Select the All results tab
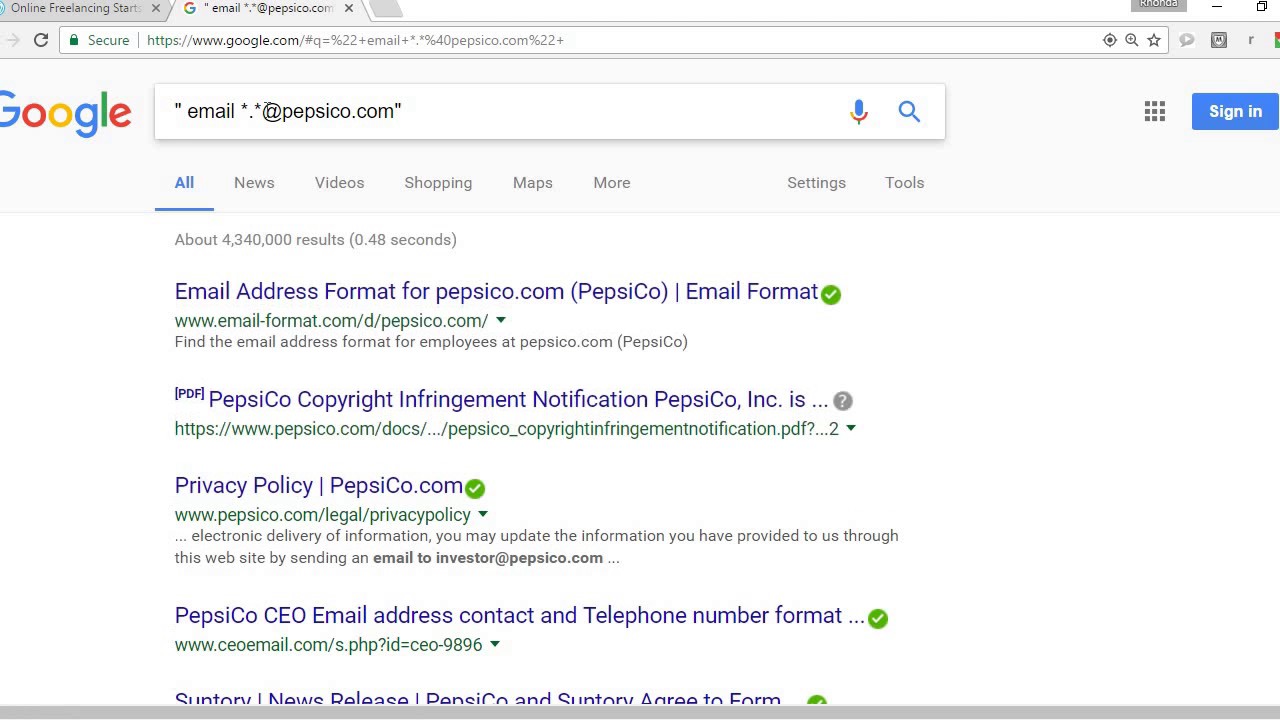This screenshot has width=1280, height=720. pyautogui.click(x=184, y=183)
